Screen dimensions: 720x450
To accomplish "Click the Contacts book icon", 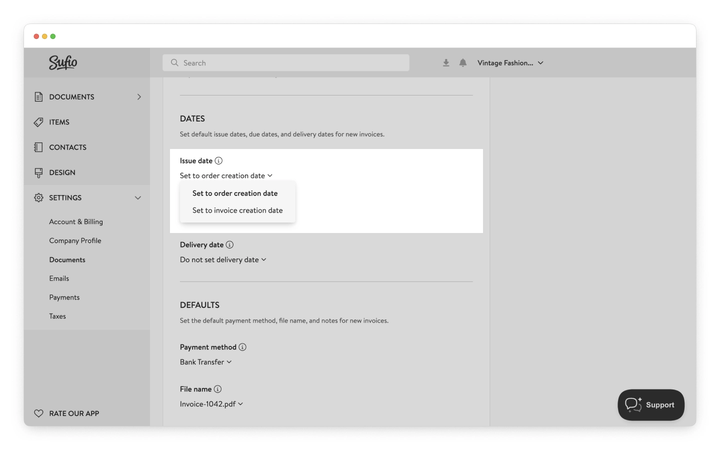I will [39, 147].
